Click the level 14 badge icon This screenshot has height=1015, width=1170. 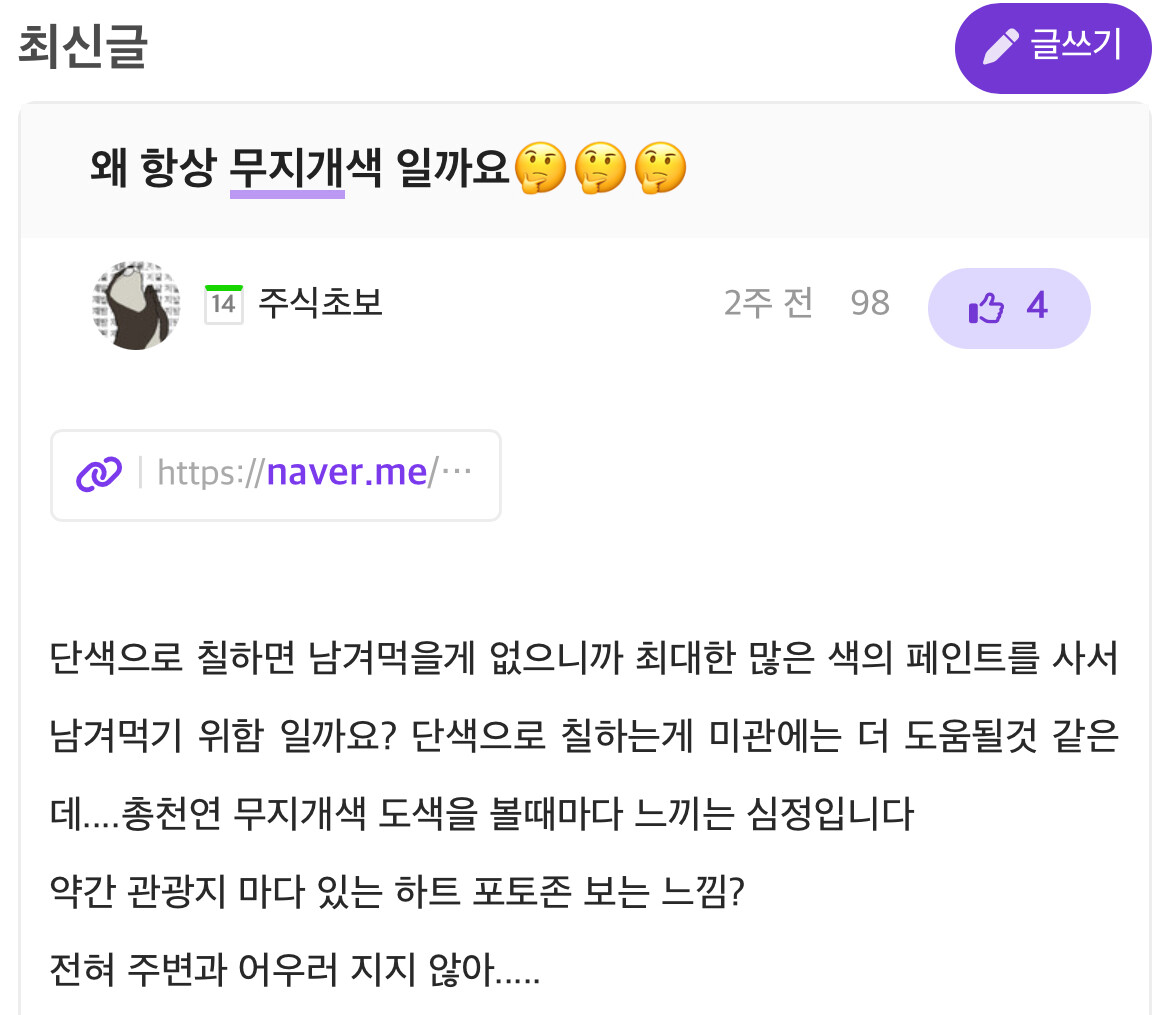coord(223,304)
